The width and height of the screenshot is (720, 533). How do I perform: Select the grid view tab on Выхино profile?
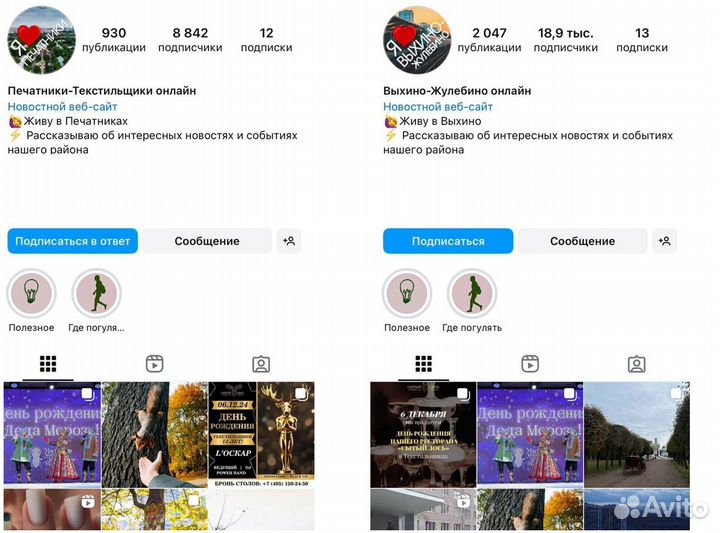[423, 364]
